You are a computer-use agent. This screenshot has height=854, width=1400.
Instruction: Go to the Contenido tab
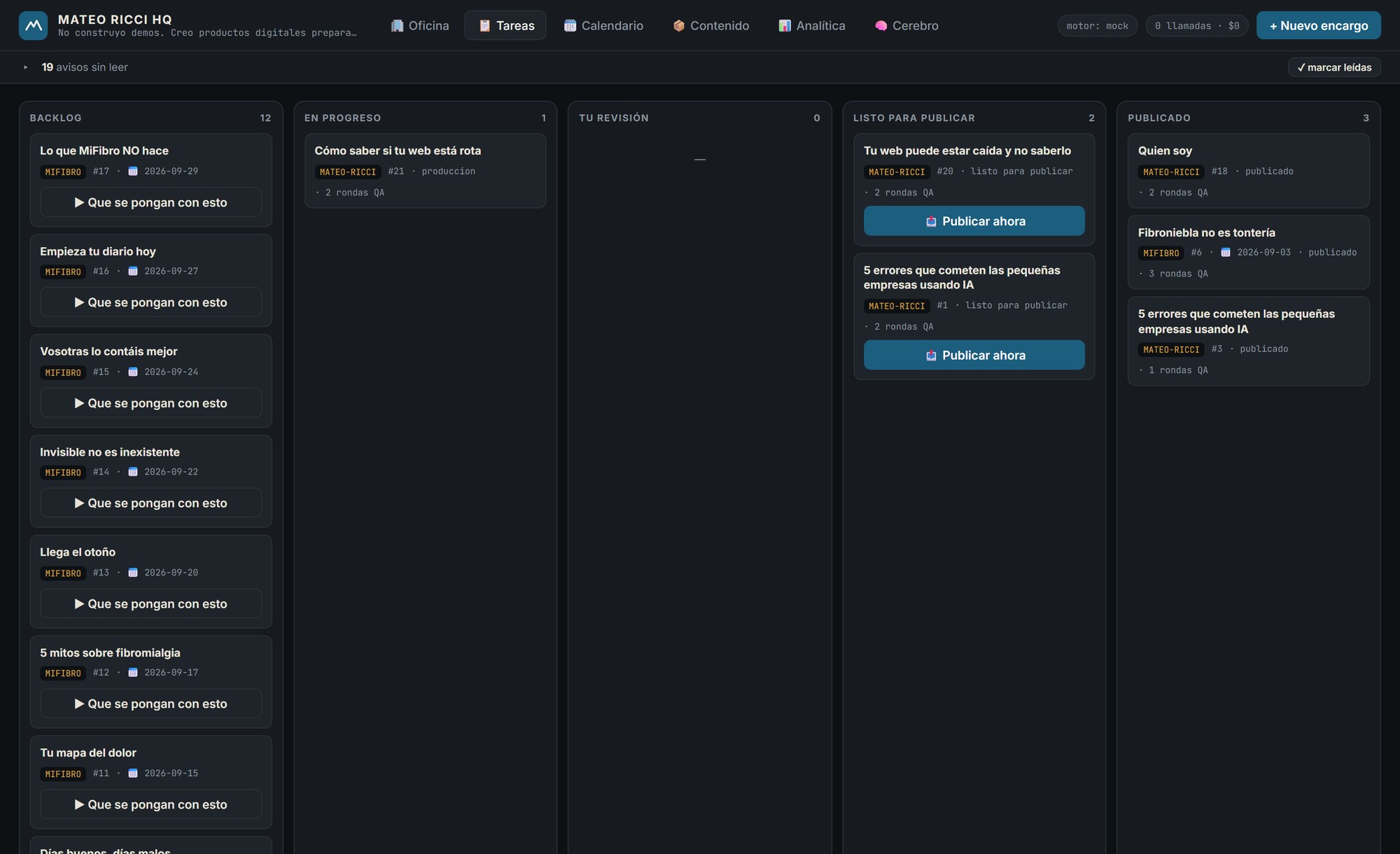tap(711, 25)
